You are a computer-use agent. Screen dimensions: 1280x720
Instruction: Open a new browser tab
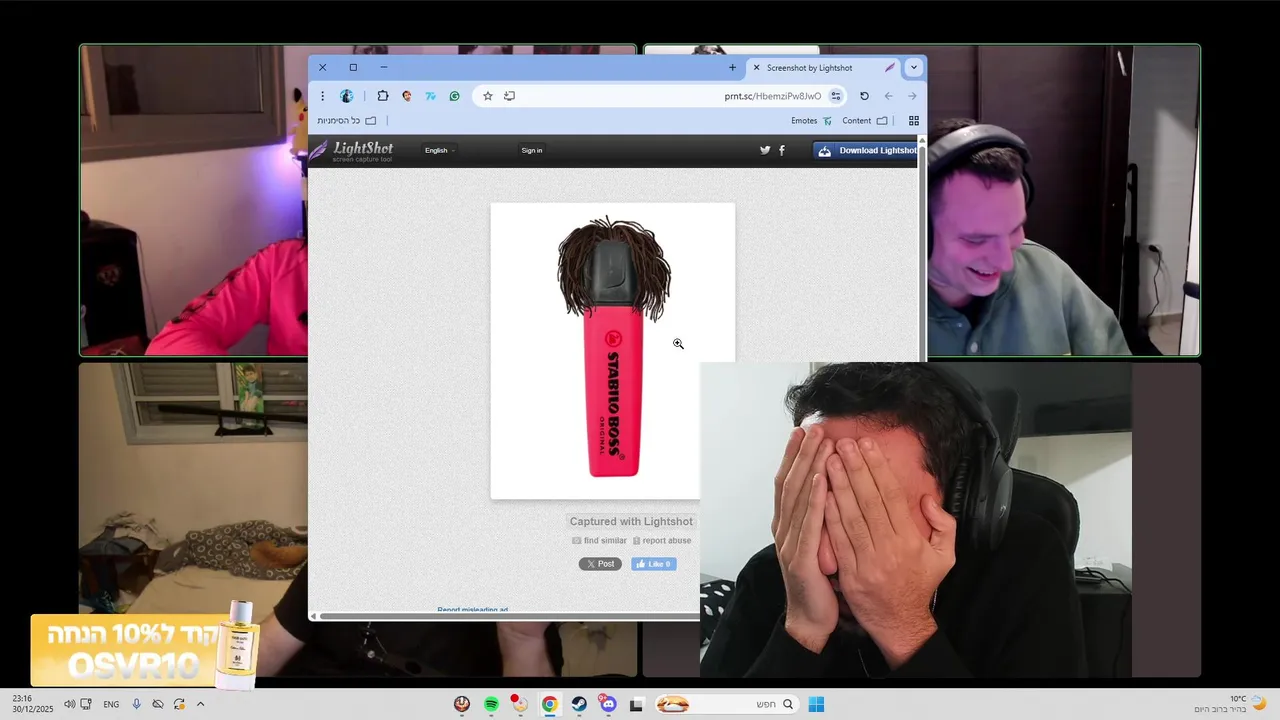[x=732, y=68]
